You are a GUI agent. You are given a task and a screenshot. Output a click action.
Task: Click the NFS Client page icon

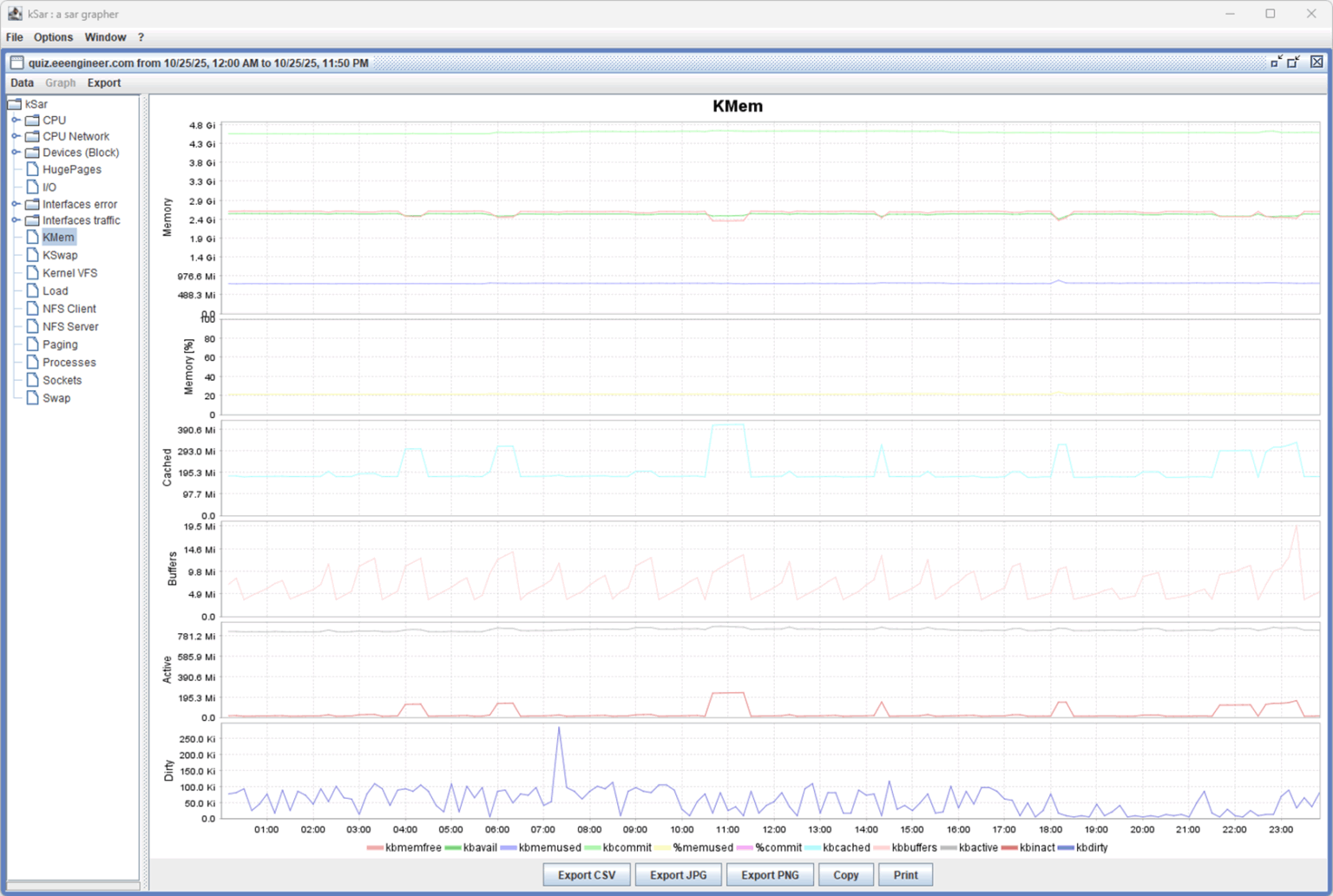[31, 308]
